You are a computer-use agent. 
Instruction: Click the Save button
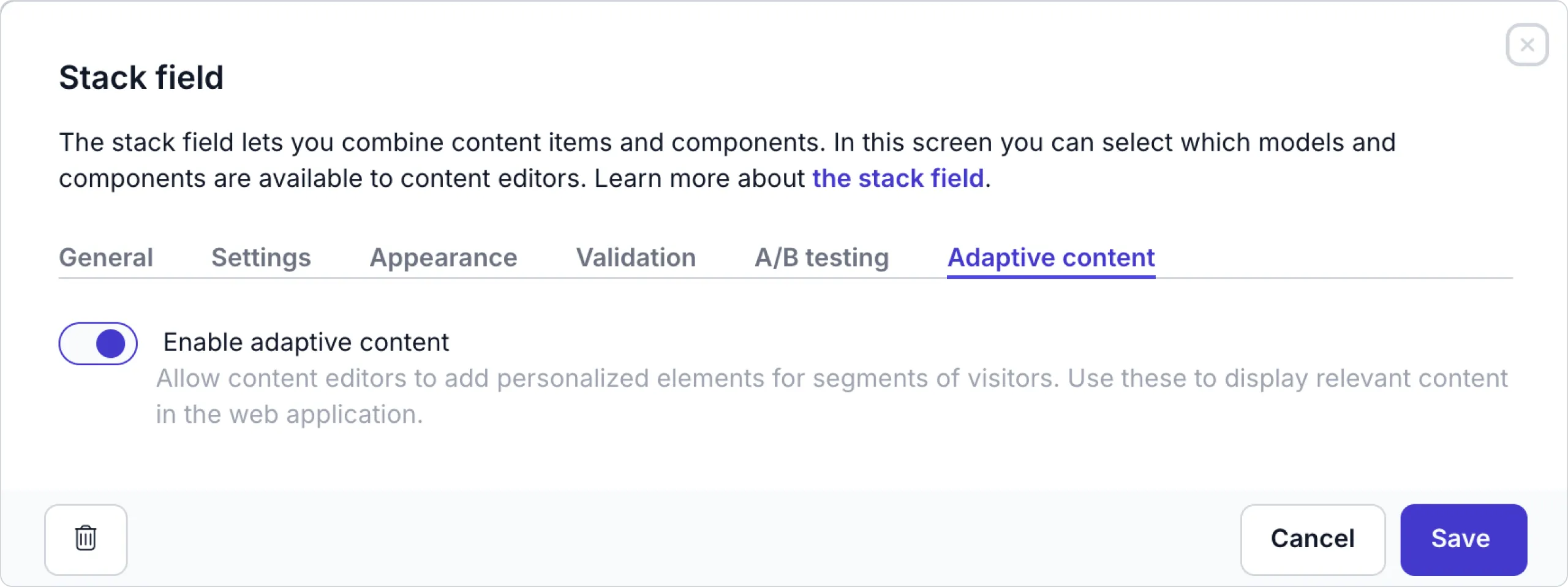point(1463,539)
